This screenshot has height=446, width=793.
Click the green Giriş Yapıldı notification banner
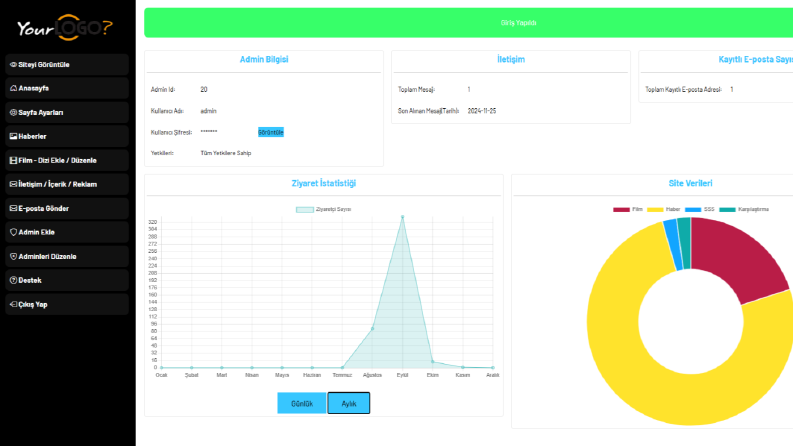tap(468, 23)
